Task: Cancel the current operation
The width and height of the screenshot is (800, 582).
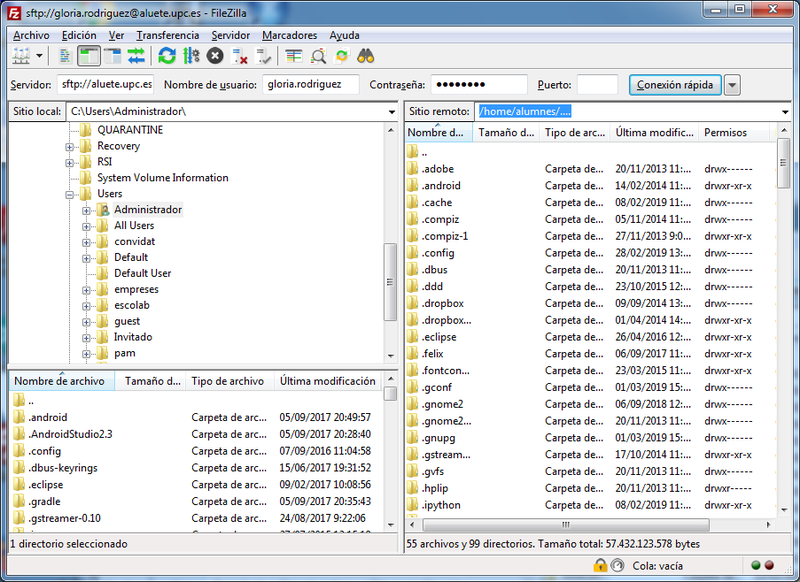Action: click(x=213, y=56)
